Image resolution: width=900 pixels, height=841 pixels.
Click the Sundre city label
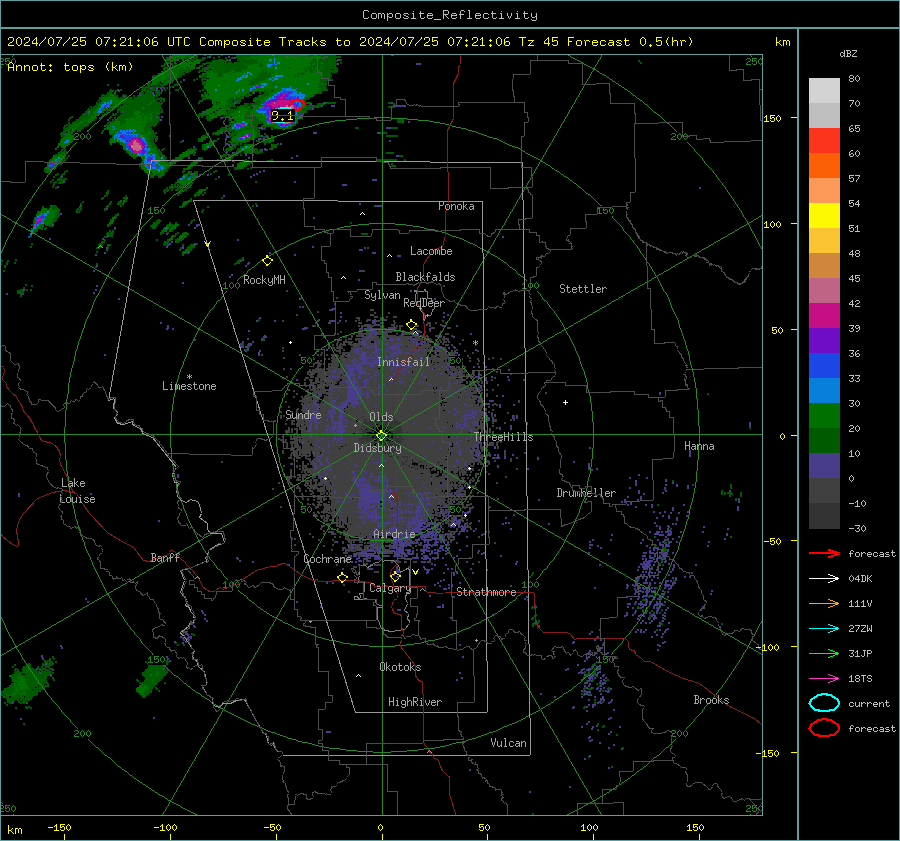pyautogui.click(x=303, y=414)
